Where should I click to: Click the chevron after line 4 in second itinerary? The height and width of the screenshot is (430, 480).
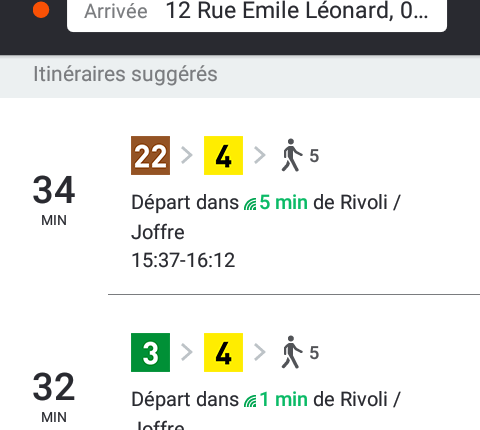260,352
